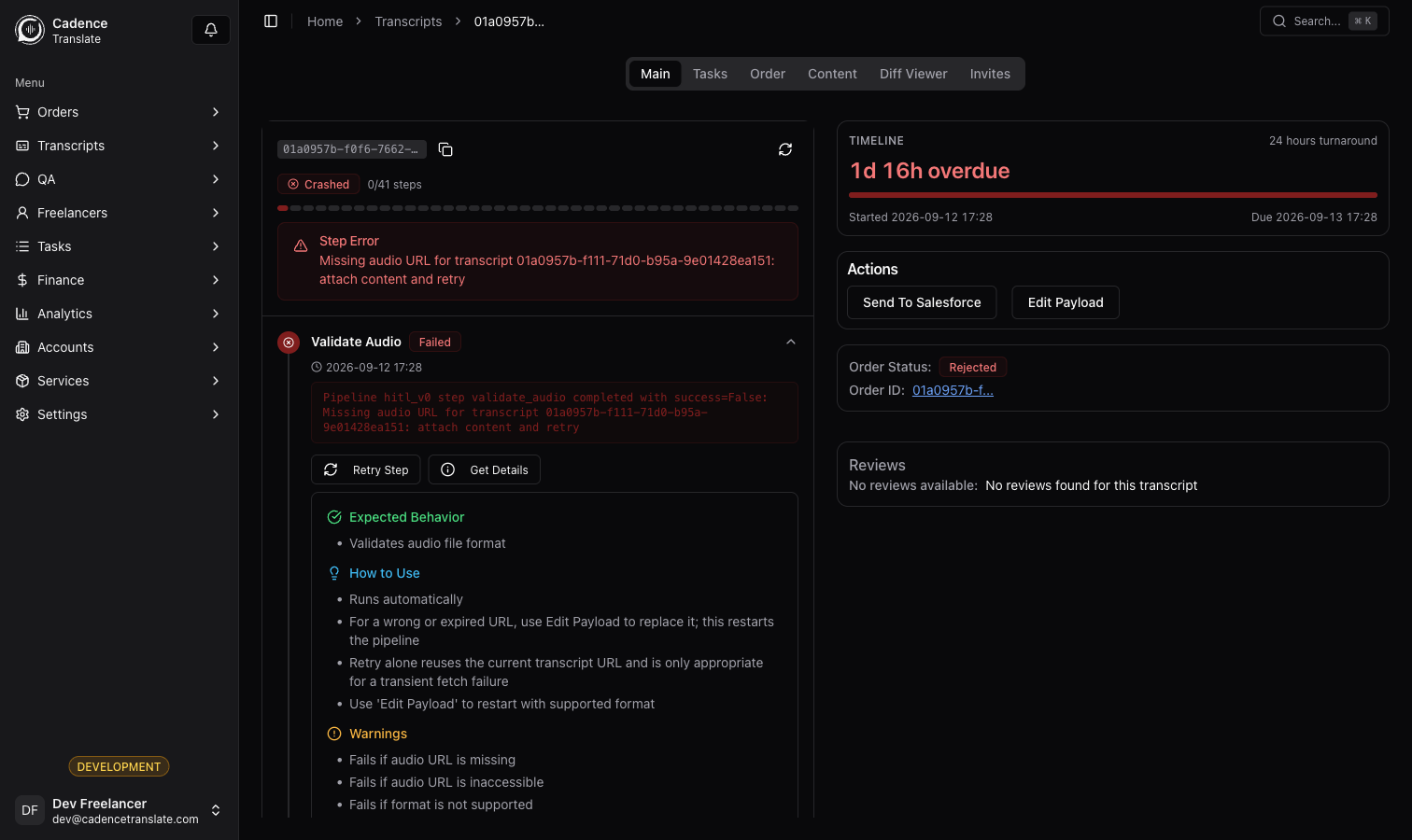This screenshot has height=840, width=1412.
Task: Click Send To Salesforce button
Action: click(x=922, y=302)
